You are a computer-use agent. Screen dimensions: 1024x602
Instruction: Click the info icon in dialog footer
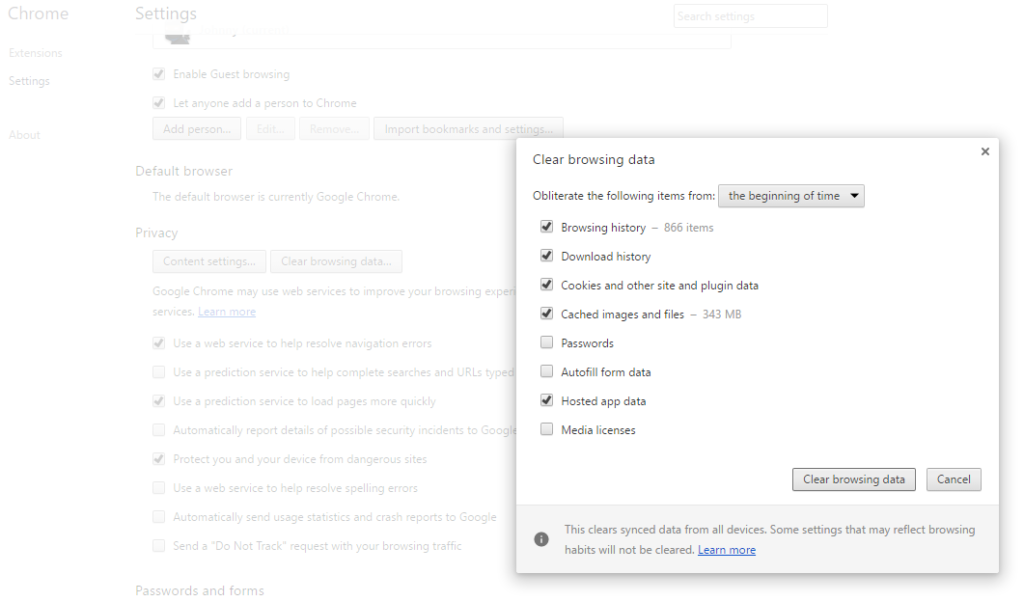pos(541,539)
